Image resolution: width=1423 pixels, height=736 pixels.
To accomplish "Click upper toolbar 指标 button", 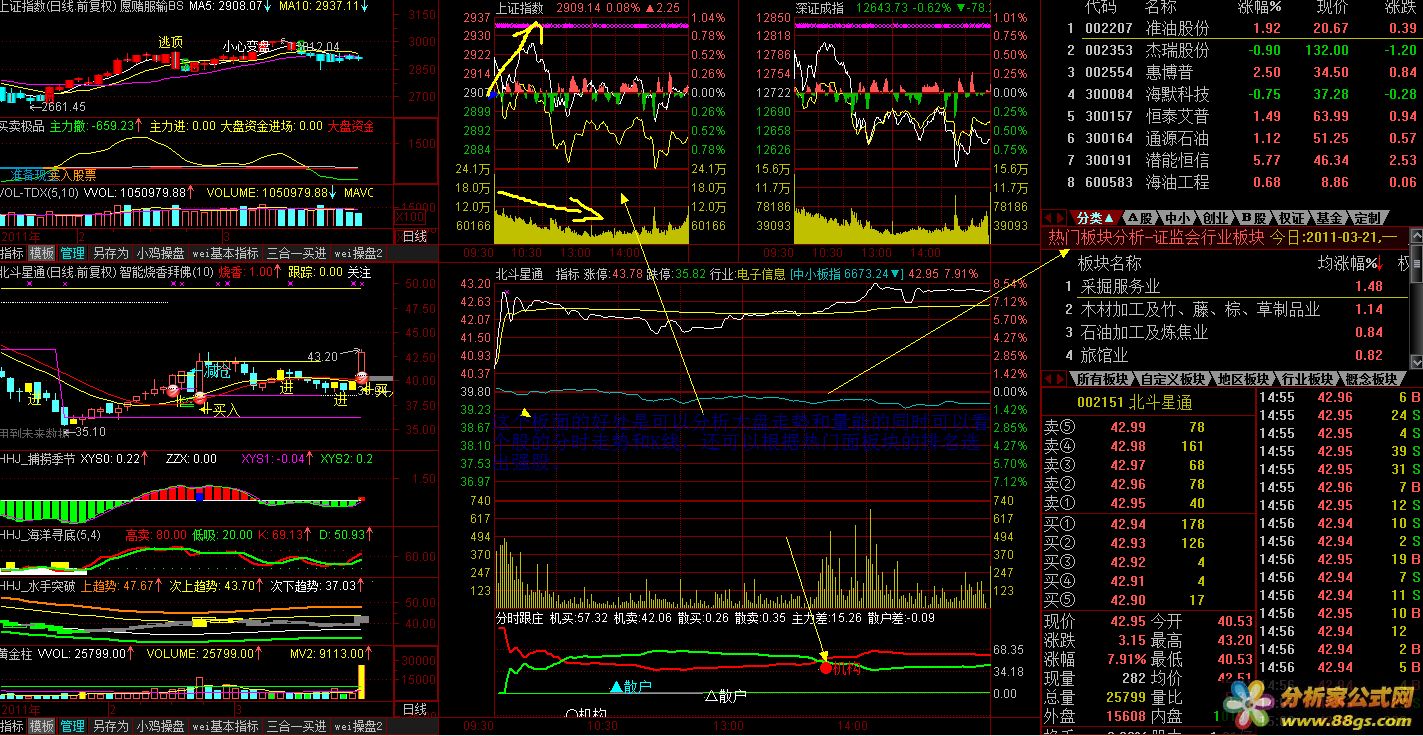I will click(12, 253).
